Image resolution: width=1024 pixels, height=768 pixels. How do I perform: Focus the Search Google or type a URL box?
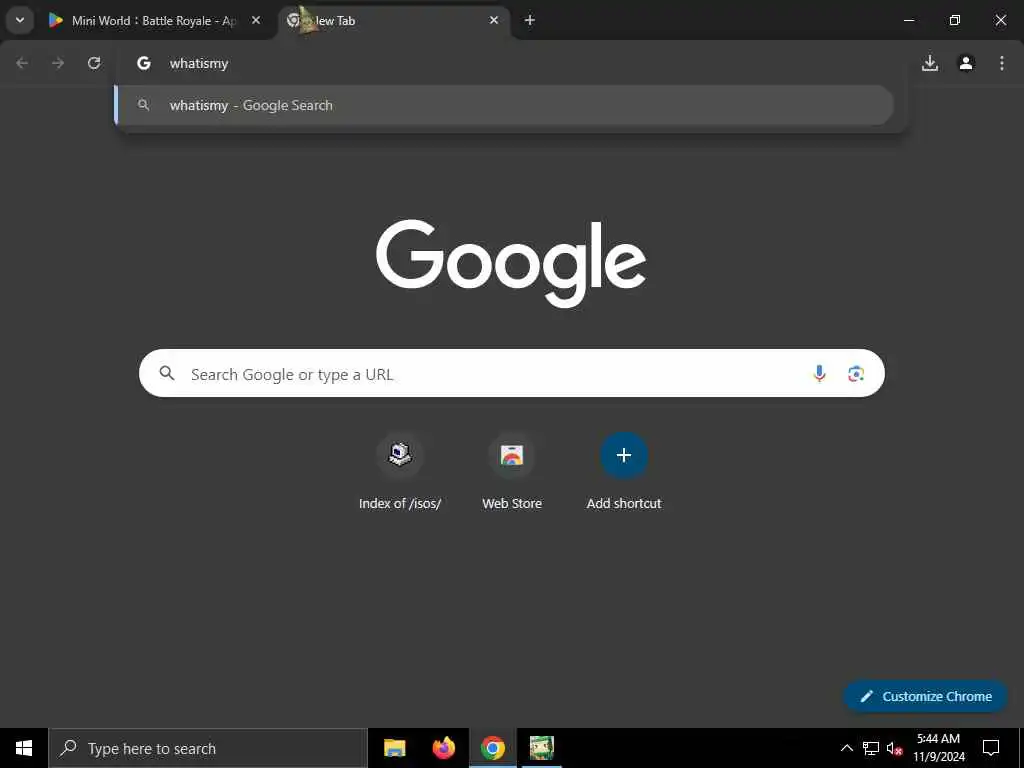click(511, 373)
